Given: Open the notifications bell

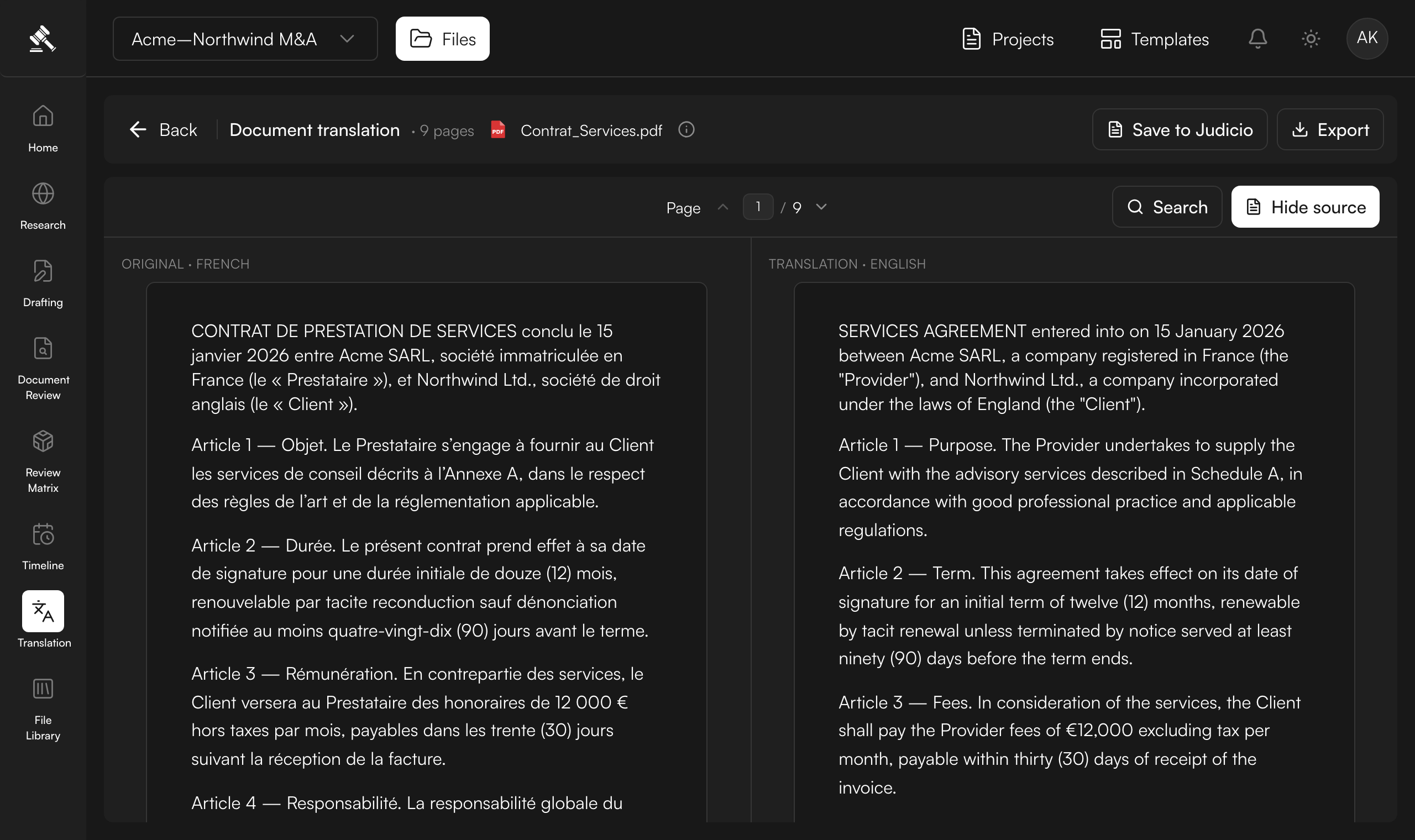Looking at the screenshot, I should click(1257, 39).
